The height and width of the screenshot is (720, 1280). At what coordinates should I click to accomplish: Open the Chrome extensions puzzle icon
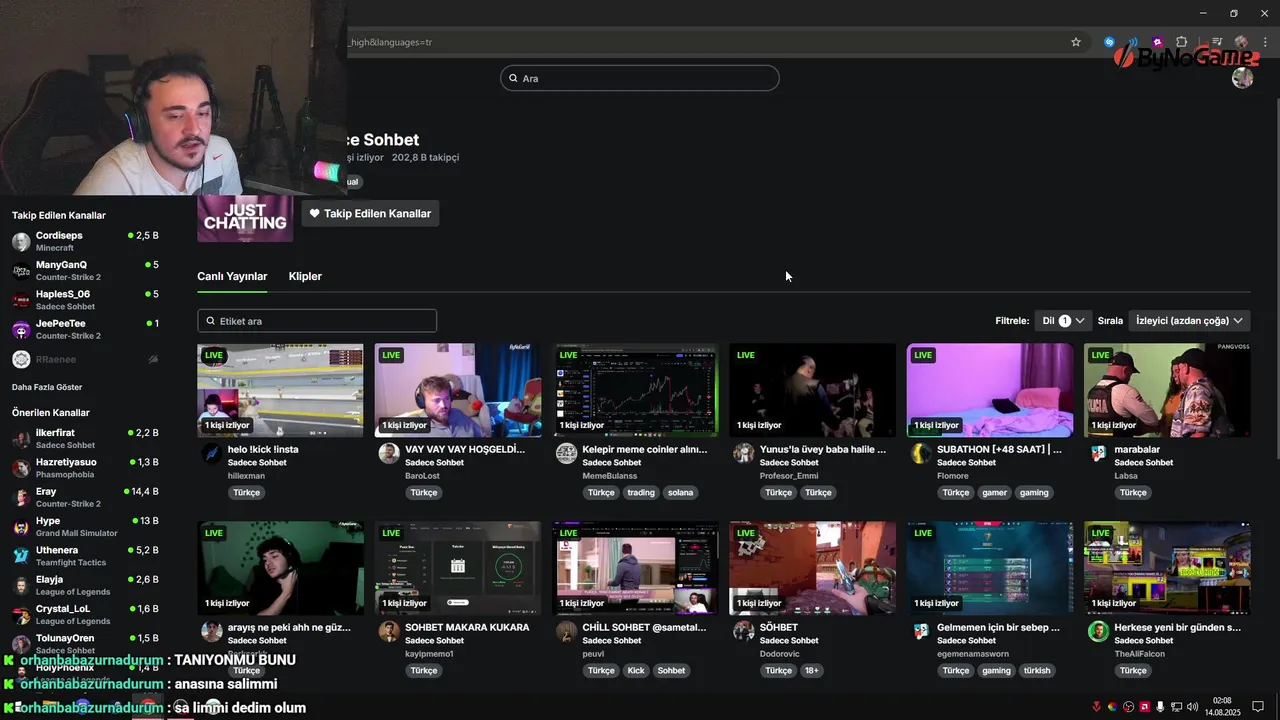tap(1181, 42)
